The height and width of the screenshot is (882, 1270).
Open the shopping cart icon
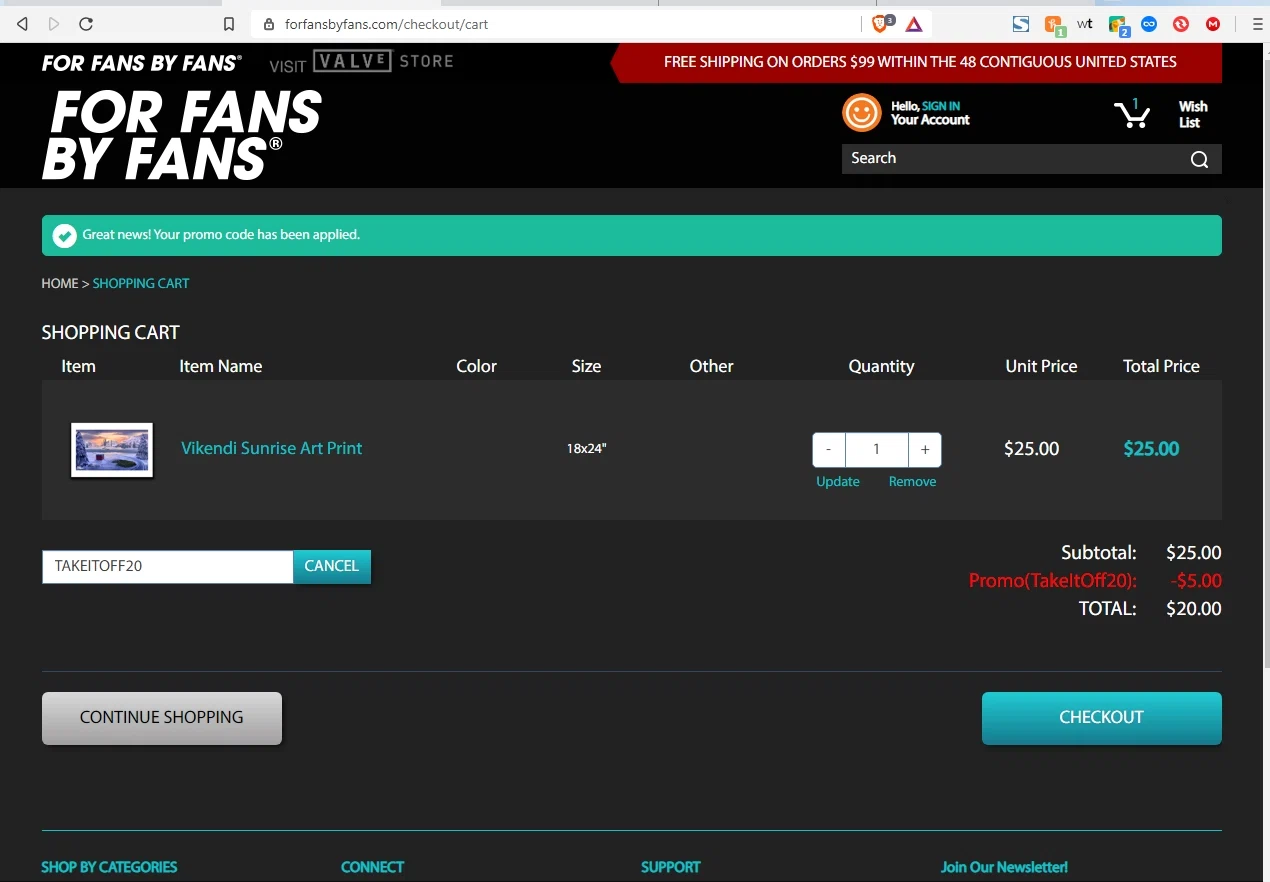(1133, 114)
